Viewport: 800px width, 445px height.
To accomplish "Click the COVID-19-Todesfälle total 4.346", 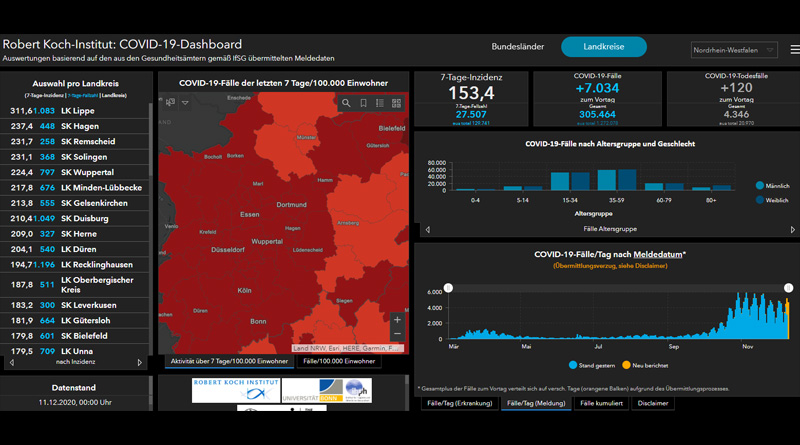I will (736, 114).
